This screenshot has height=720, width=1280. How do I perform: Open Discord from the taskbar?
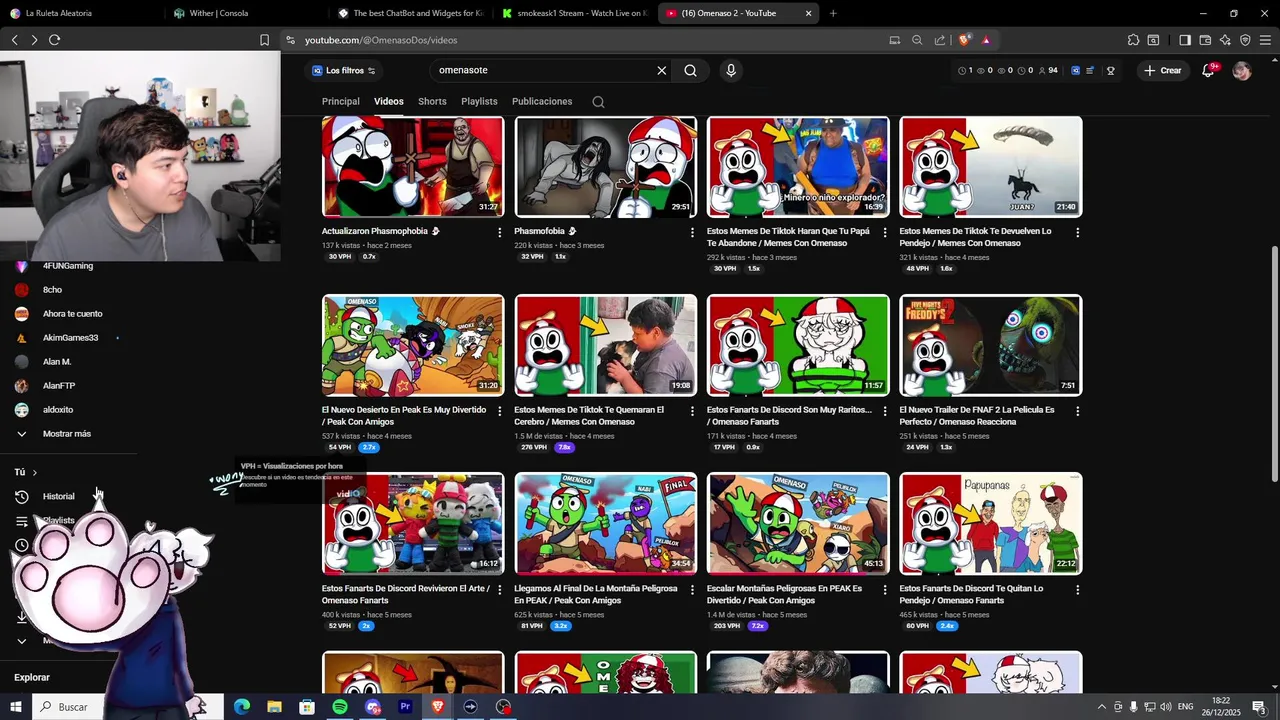373,707
